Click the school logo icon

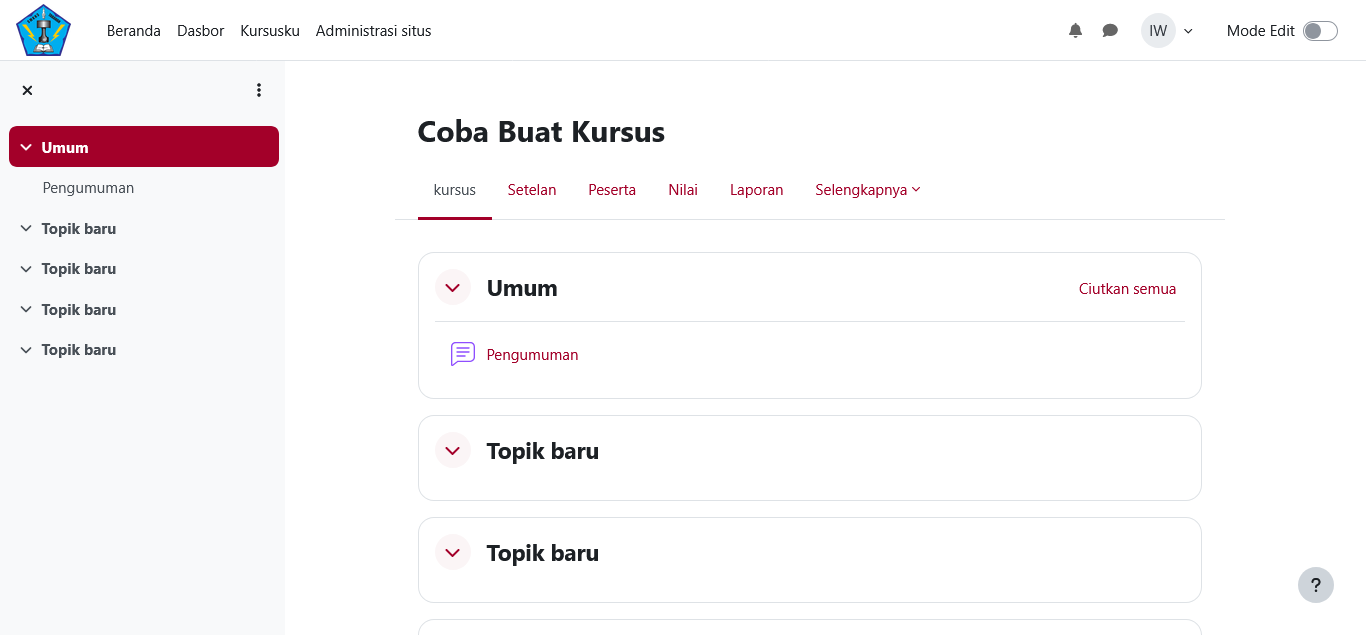pos(44,30)
